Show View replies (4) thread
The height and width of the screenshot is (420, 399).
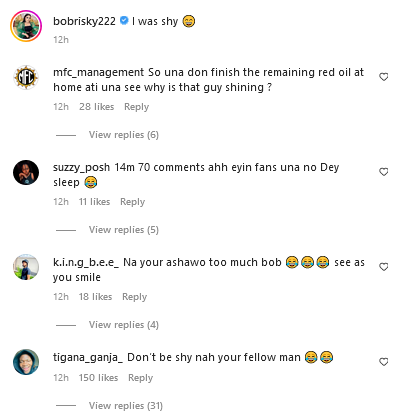coord(124,325)
